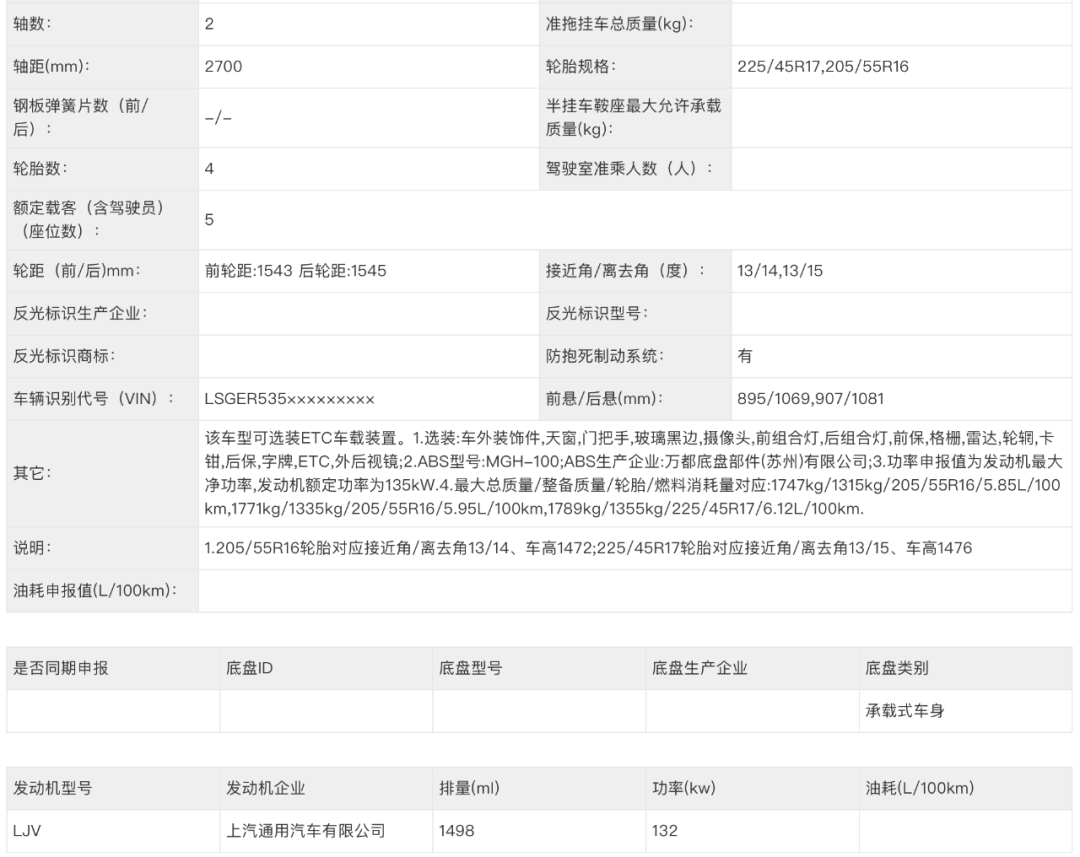Select the 驾驶室准乘人数 label
Screen dimensions: 1080x857
629,169
